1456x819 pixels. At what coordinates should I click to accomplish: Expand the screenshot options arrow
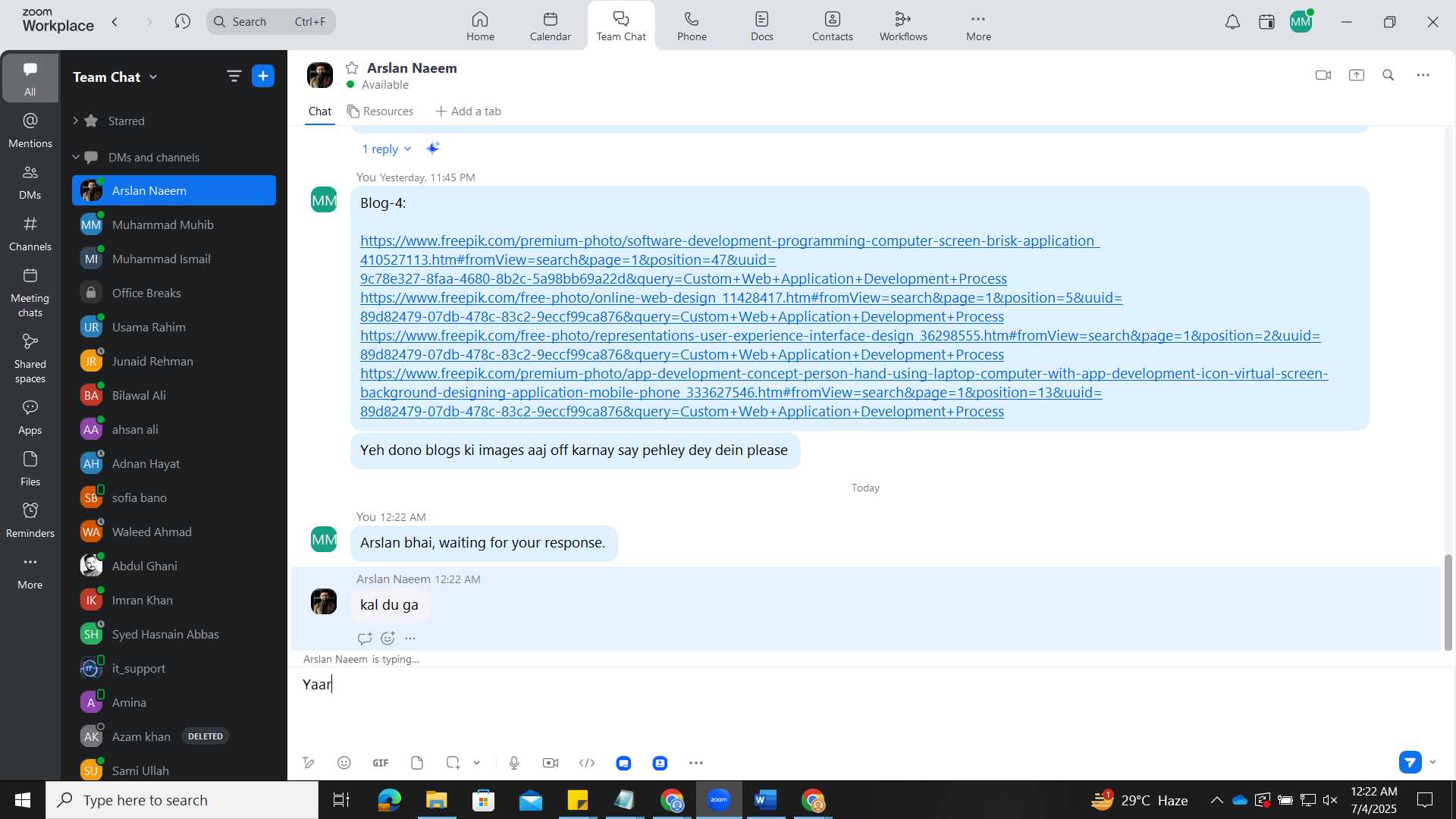[x=477, y=763]
